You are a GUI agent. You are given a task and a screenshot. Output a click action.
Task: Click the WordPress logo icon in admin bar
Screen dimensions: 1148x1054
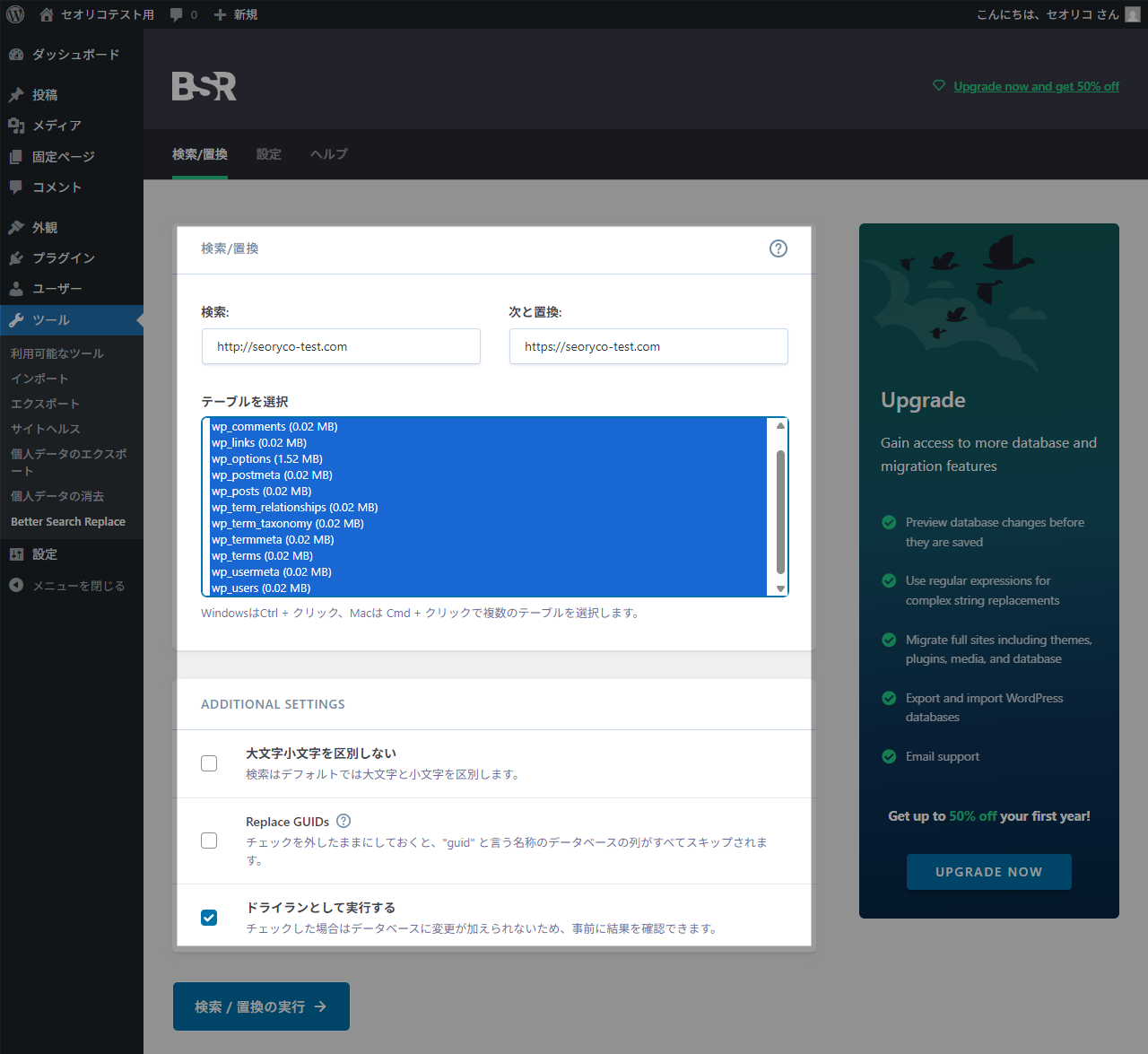click(15, 14)
